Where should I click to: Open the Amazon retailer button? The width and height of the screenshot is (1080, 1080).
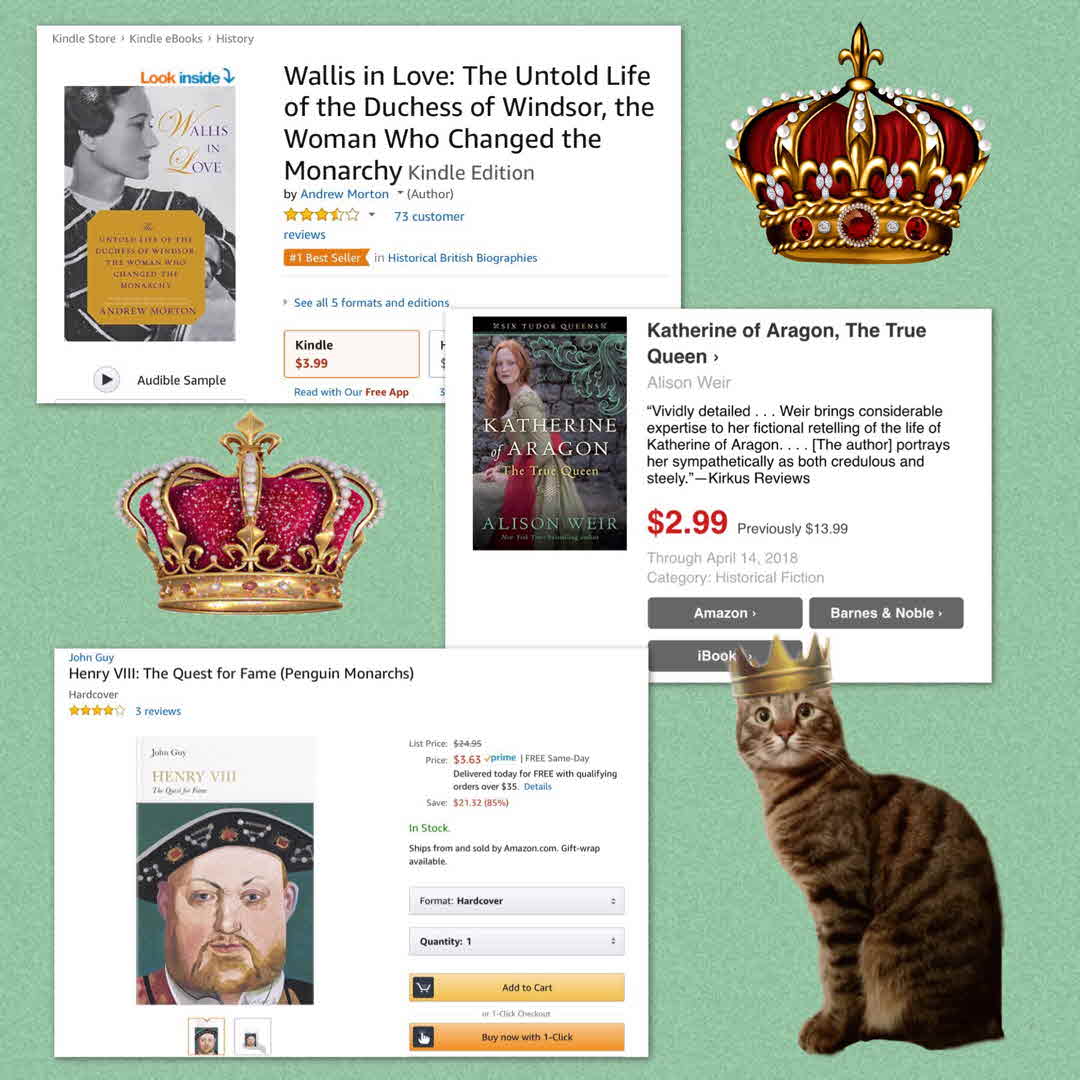click(725, 613)
